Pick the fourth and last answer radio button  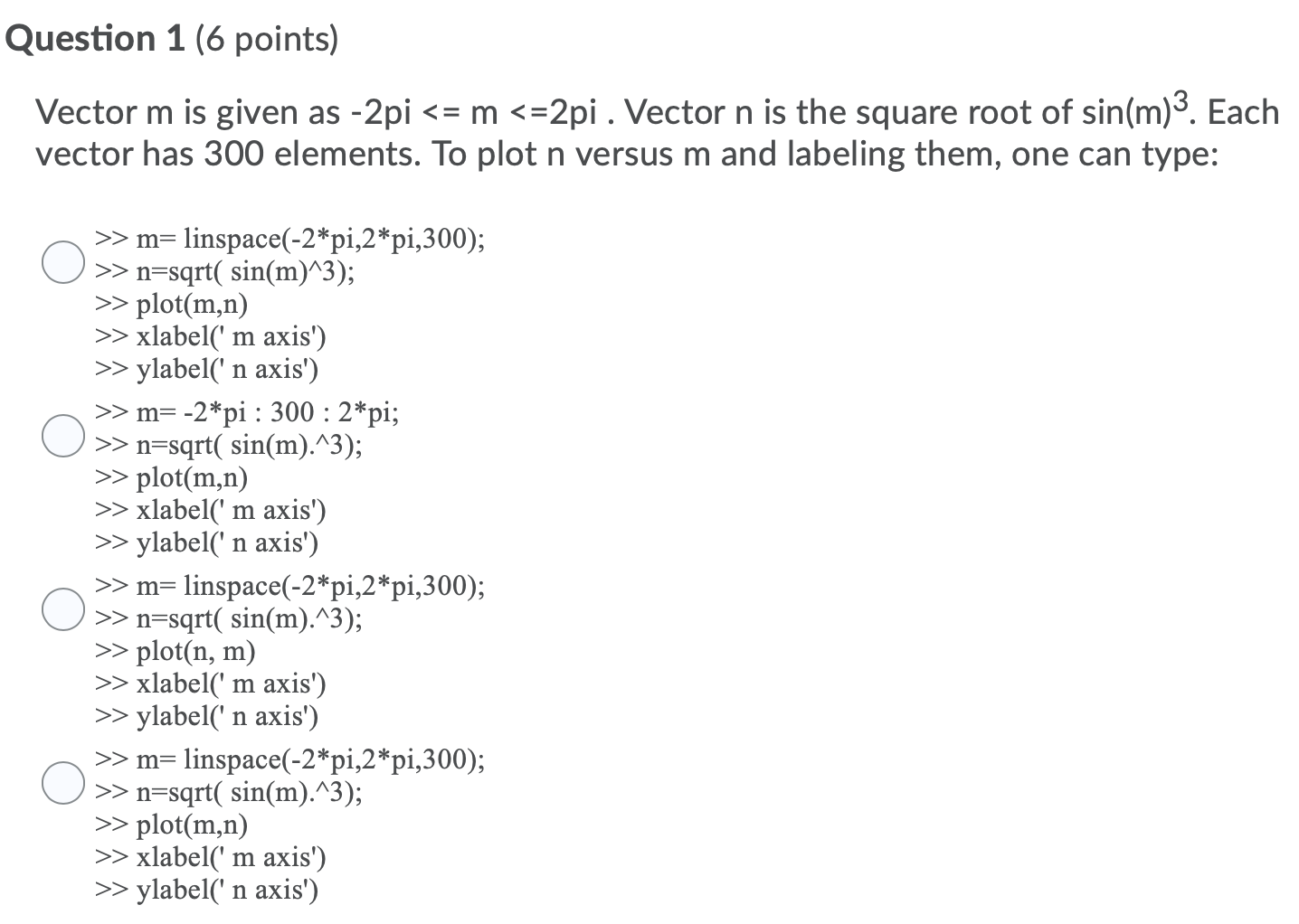(63, 783)
